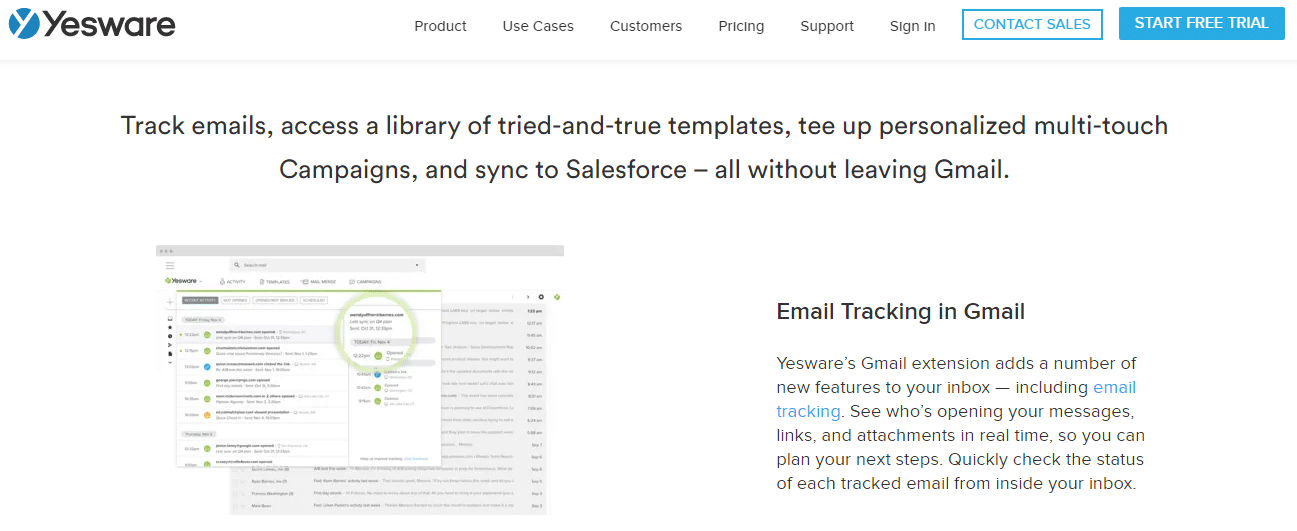Click the CONTACT SALES button
1297x531 pixels.
[1032, 24]
